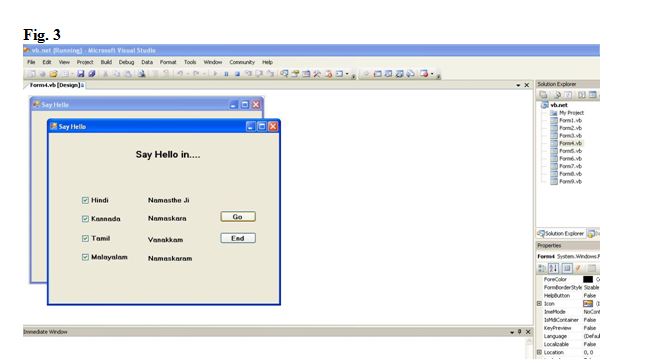Uncheck the Malayalam checkbox

[85, 257]
